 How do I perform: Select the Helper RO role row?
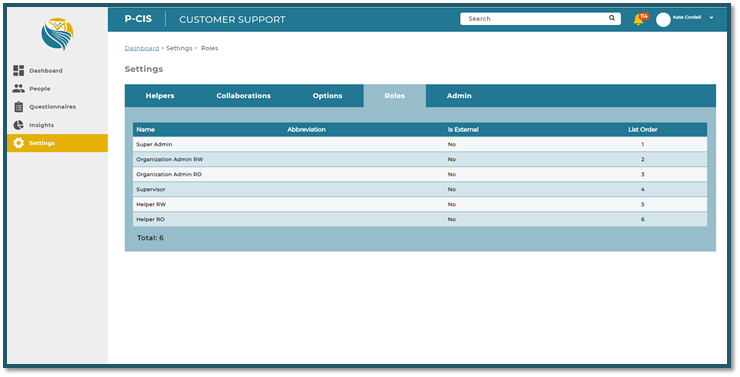coord(420,219)
